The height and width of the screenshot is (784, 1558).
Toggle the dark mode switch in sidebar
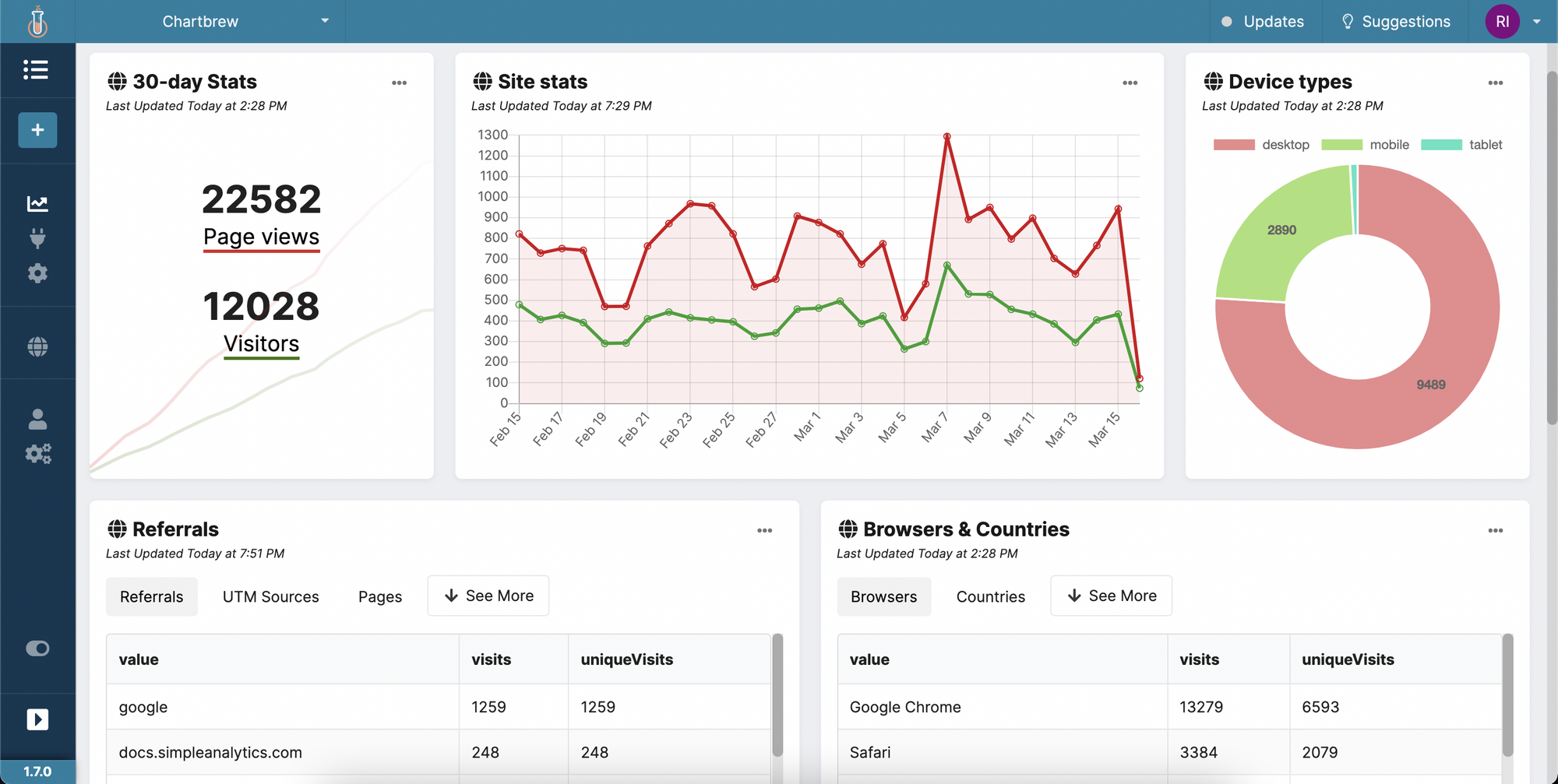(37, 649)
